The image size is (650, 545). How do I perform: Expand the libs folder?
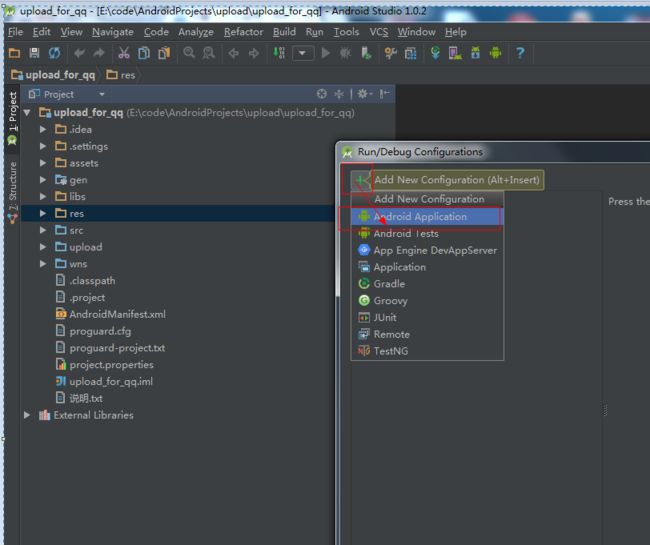tap(43, 196)
